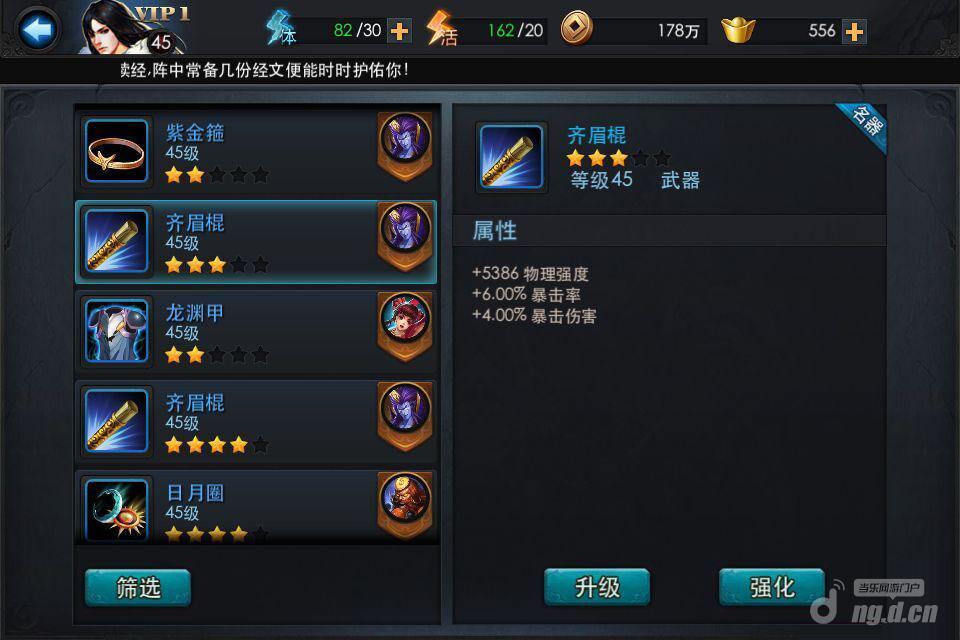Tap the gold ingot currency icon
Viewport: 960px width, 640px height.
(738, 29)
